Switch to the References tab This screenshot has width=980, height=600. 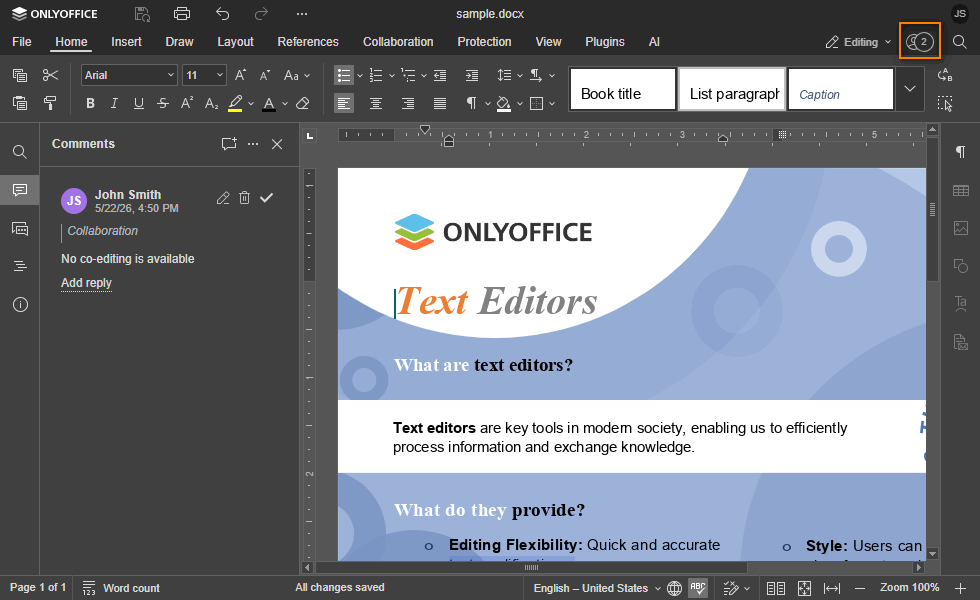coord(308,42)
